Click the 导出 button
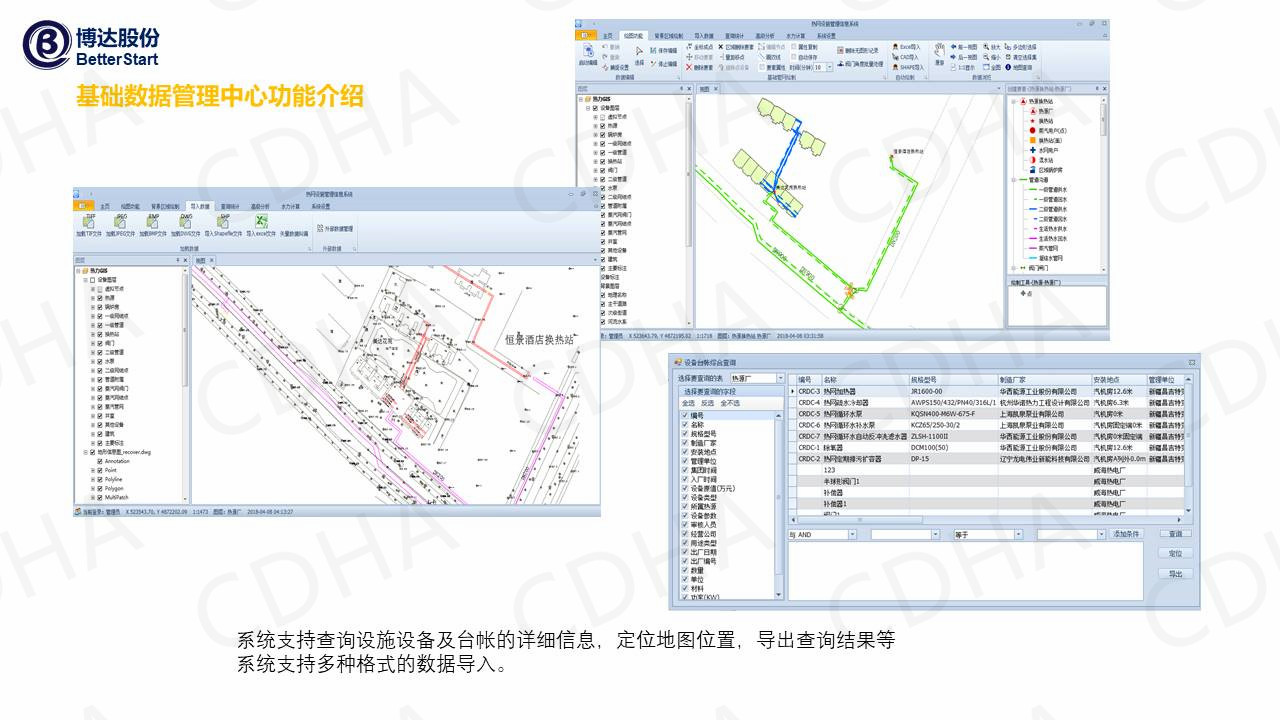This screenshot has height=720, width=1280. 1175,574
